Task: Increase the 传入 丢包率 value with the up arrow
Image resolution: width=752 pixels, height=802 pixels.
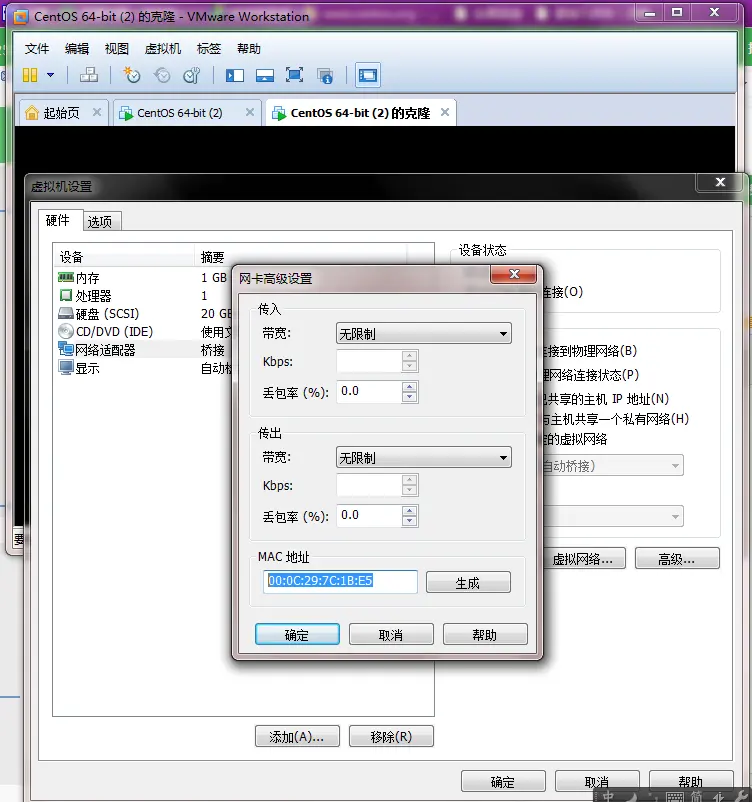Action: [409, 386]
